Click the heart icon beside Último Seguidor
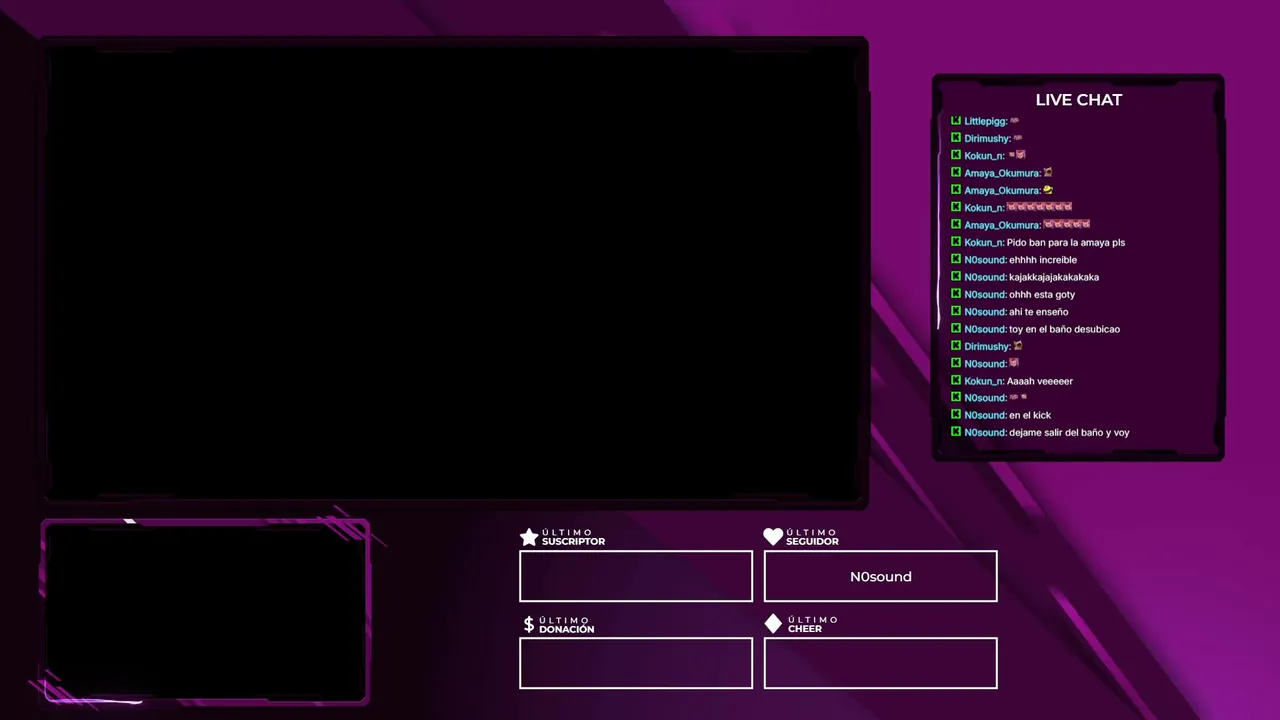 pos(773,537)
